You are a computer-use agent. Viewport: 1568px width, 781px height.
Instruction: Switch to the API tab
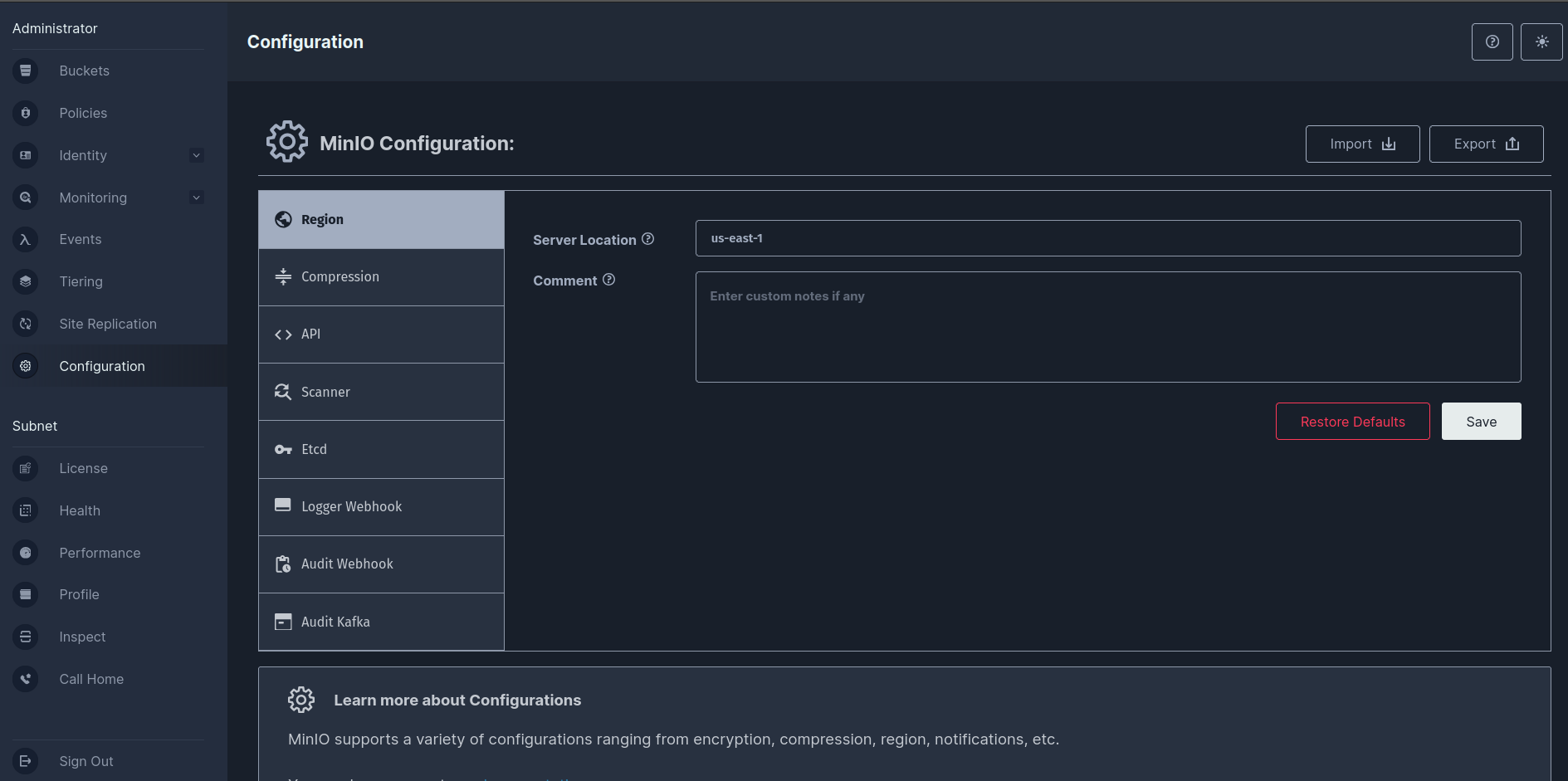coord(381,334)
